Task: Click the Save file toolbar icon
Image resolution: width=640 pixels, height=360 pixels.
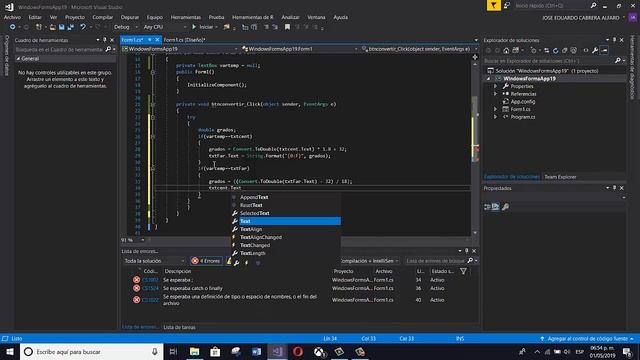Action: click(x=62, y=27)
